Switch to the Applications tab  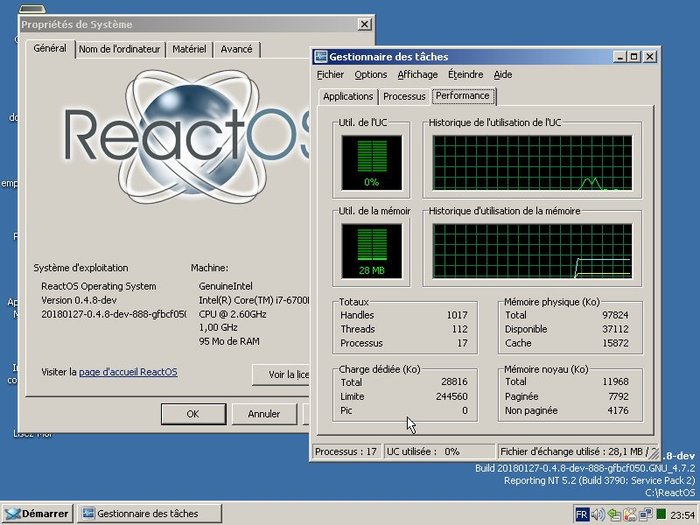tap(348, 96)
